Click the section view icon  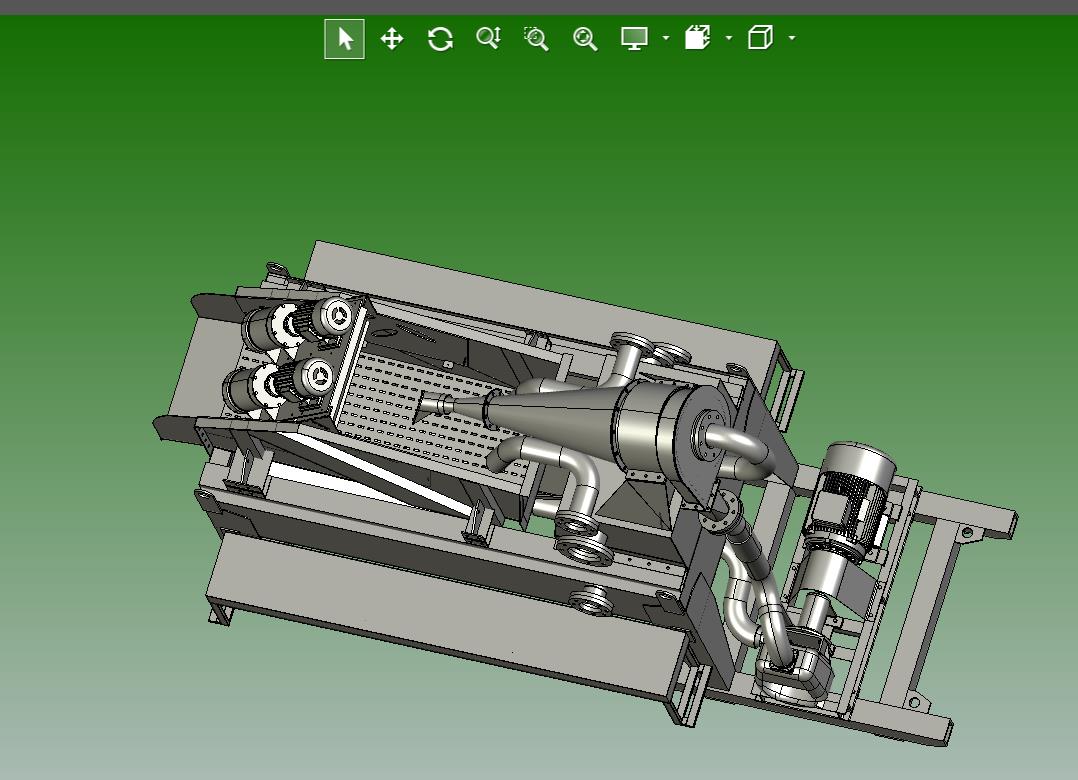tap(697, 38)
